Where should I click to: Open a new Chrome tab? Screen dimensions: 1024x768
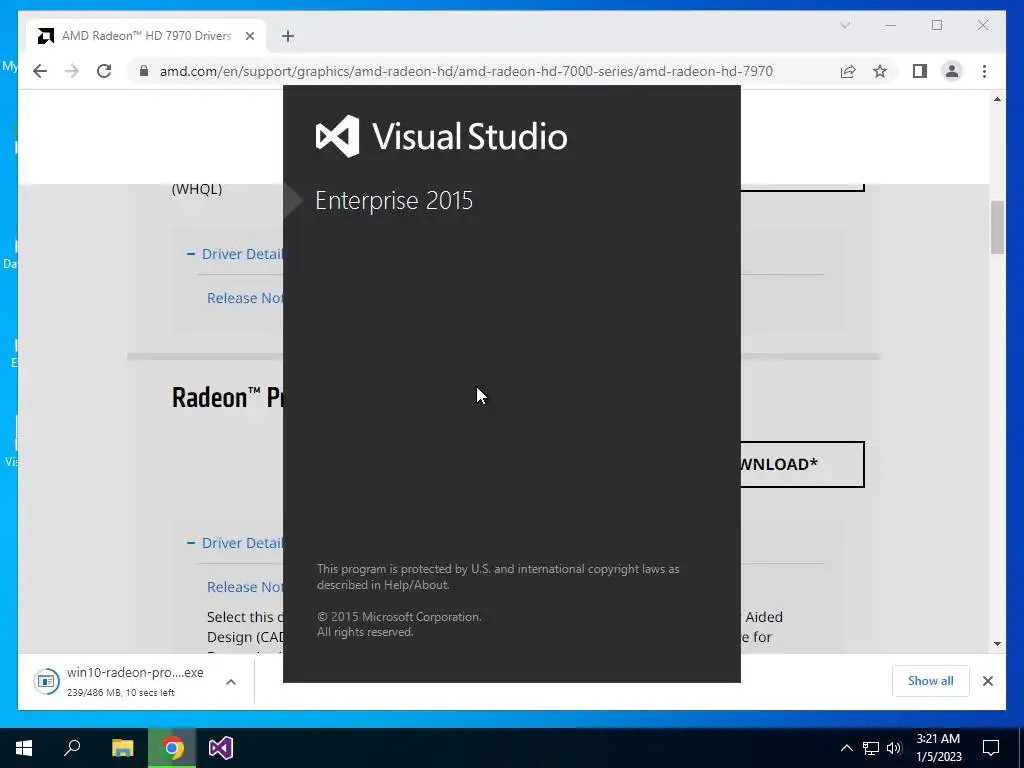click(x=288, y=36)
